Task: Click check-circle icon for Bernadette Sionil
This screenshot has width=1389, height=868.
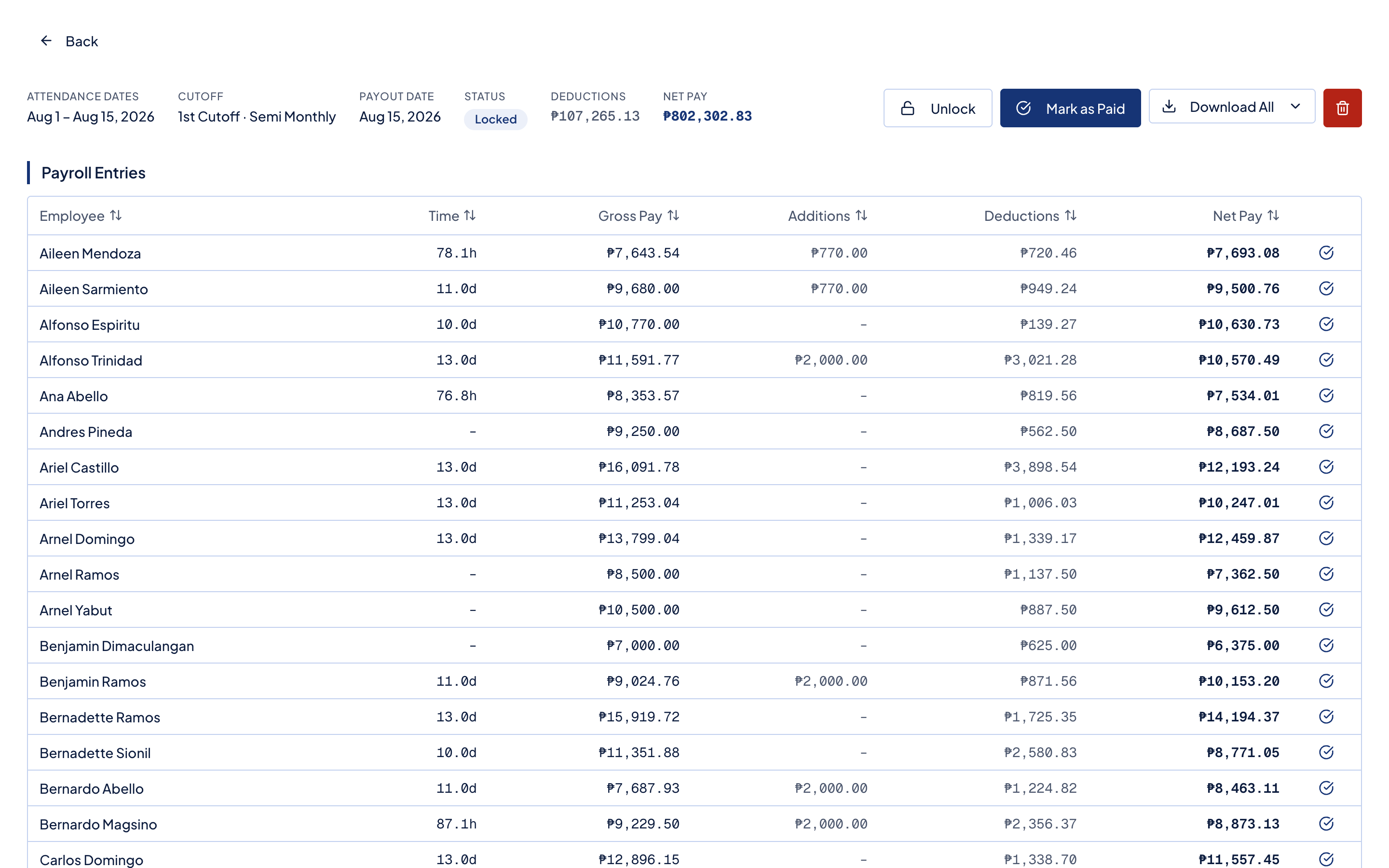Action: point(1326,752)
